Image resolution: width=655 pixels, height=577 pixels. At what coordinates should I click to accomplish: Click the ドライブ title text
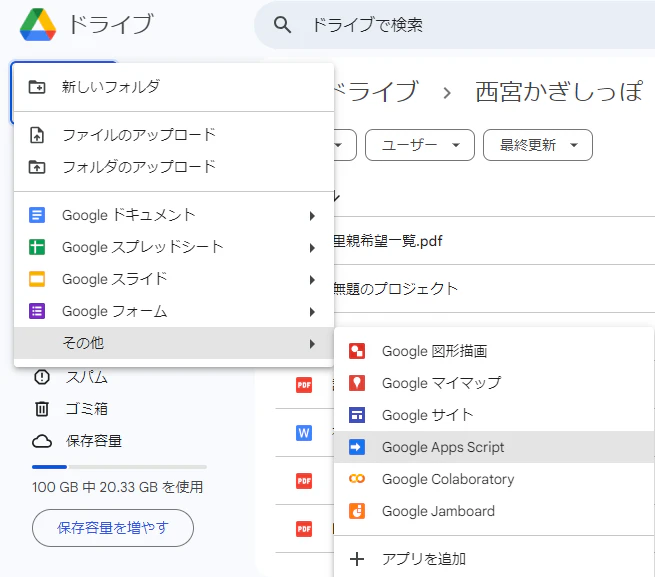(x=111, y=24)
